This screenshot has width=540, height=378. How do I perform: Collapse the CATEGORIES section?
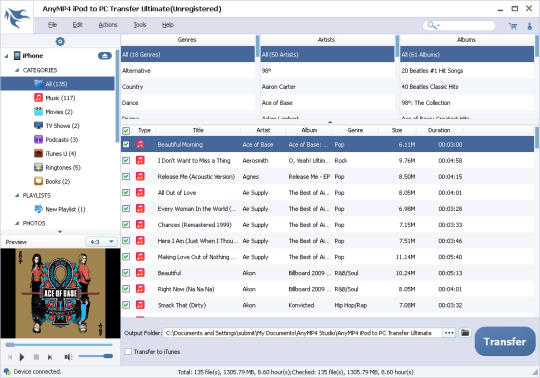point(17,70)
